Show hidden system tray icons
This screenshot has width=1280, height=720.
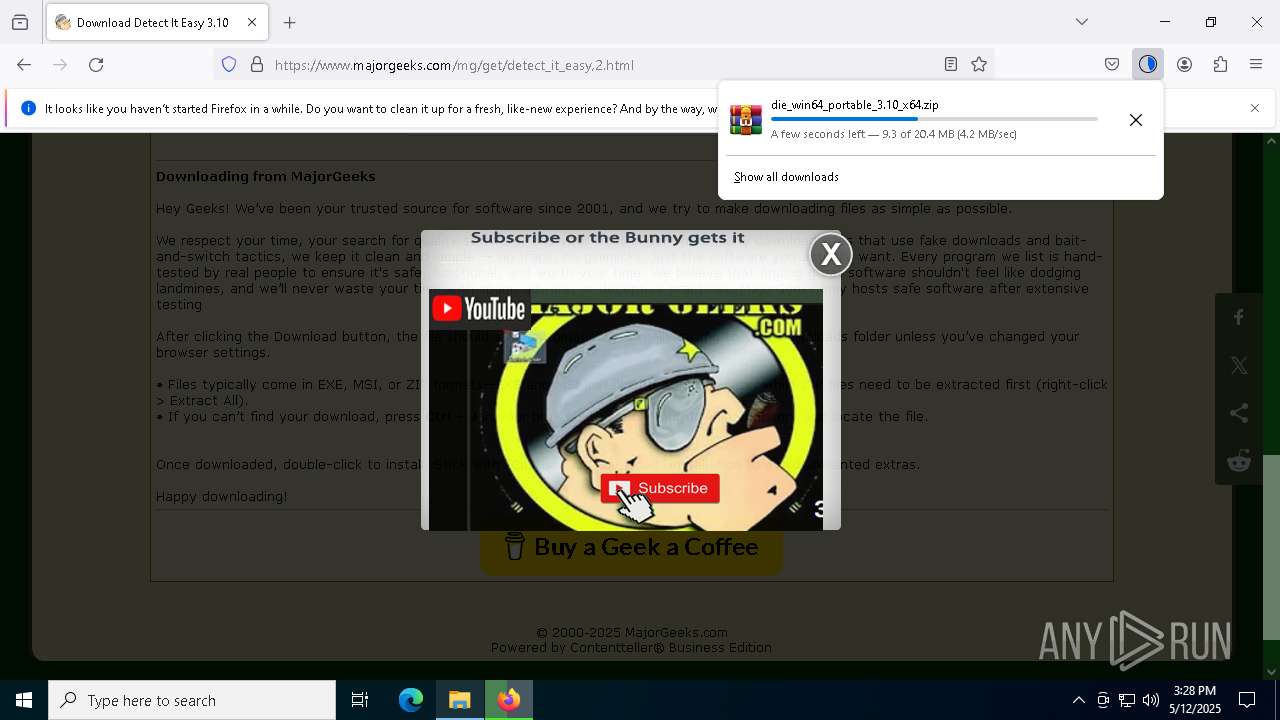point(1078,700)
